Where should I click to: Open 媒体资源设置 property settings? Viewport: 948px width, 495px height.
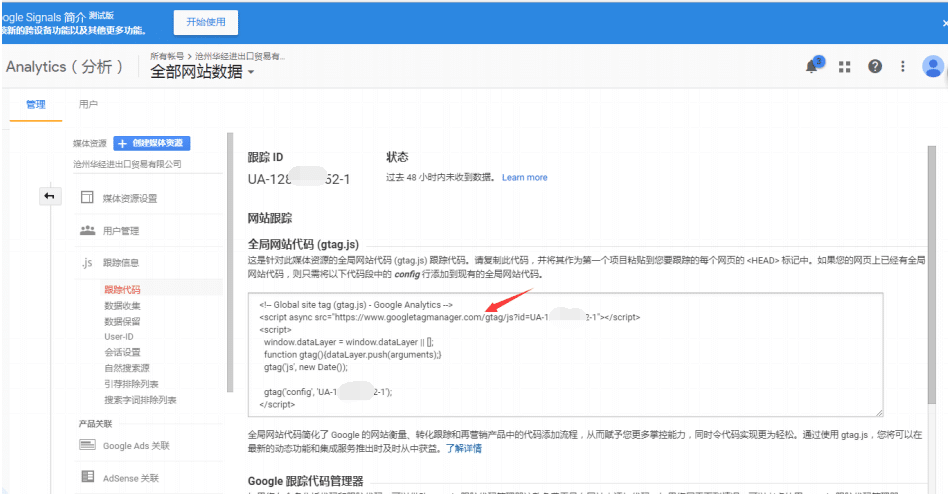pyautogui.click(x=129, y=198)
